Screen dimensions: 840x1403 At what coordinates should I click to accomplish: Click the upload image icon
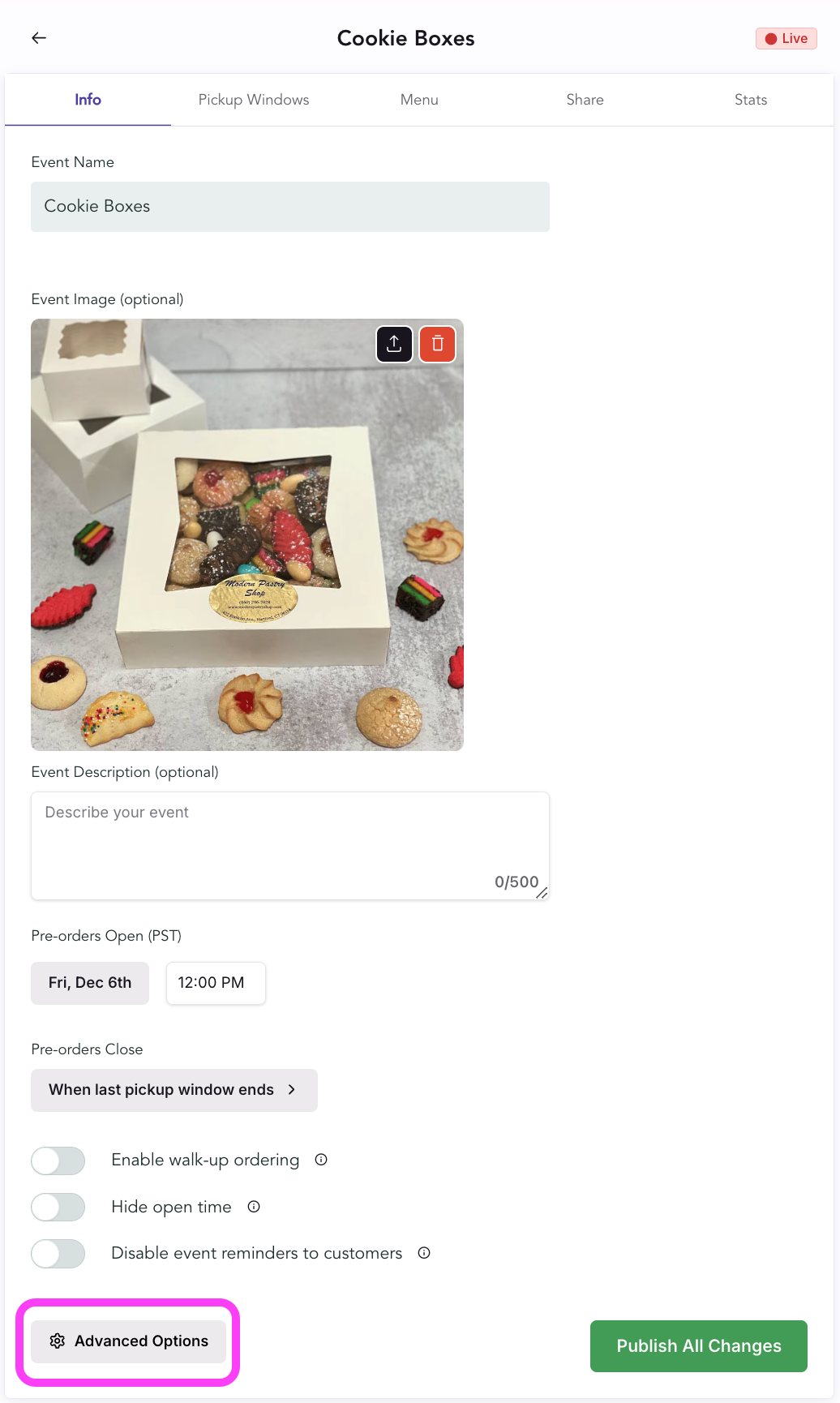394,344
